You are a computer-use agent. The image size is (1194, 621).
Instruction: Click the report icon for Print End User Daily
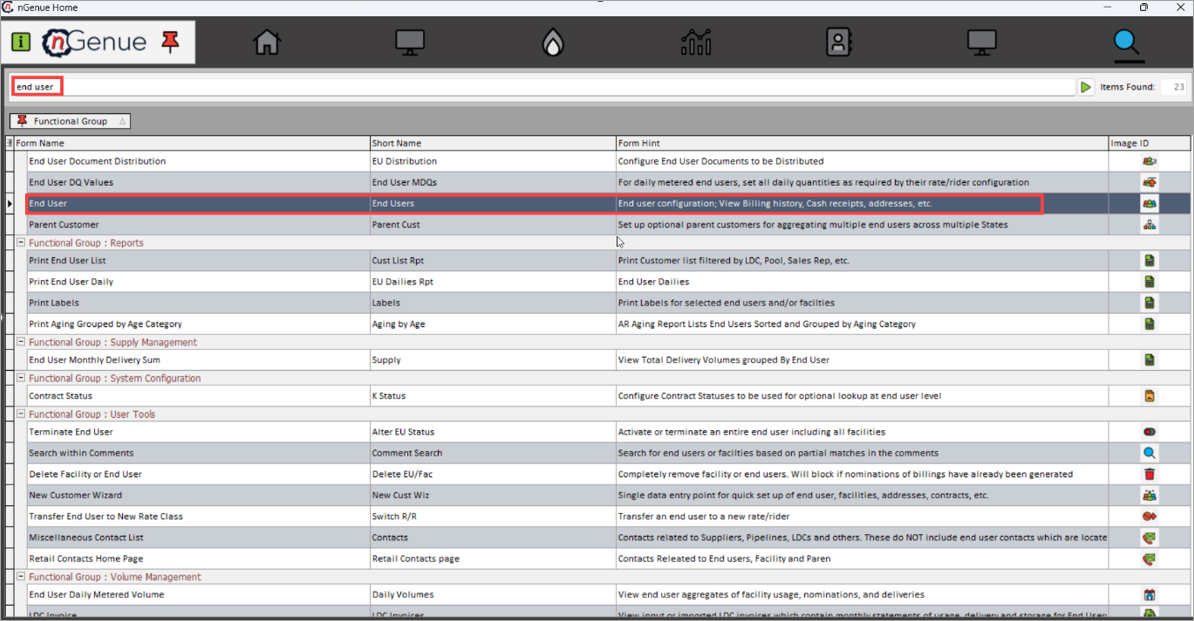[x=1149, y=282]
